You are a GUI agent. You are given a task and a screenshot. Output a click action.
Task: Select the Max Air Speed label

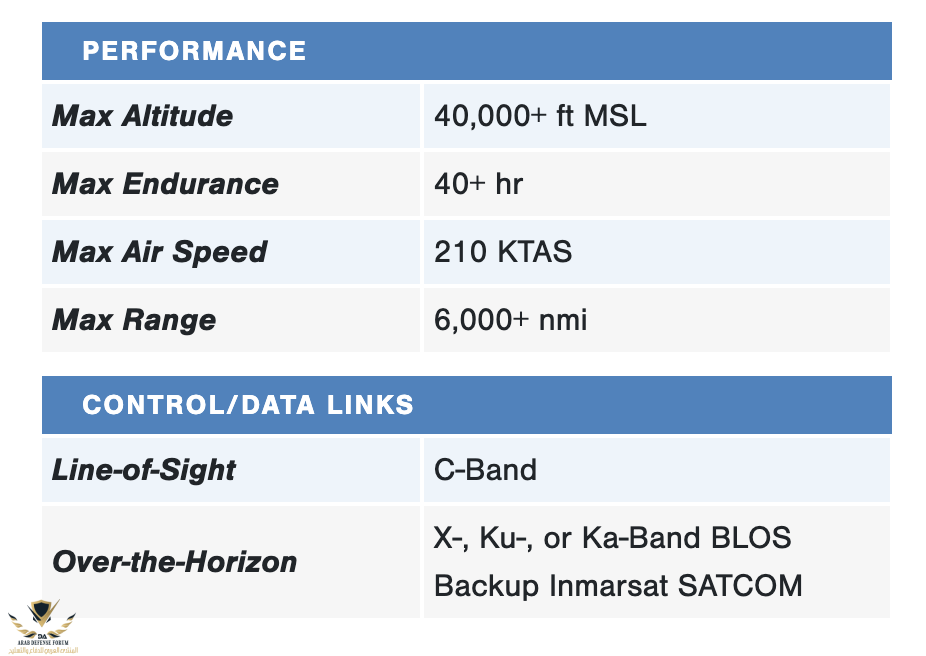click(159, 252)
